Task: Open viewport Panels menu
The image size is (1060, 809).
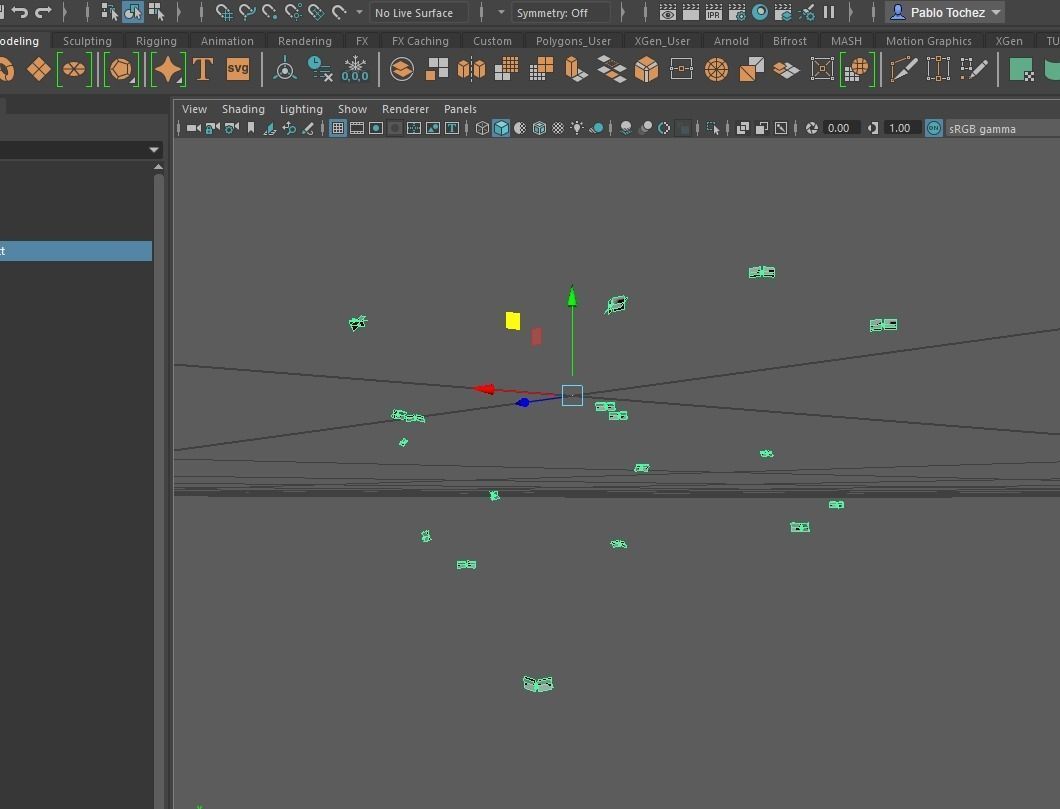Action: [x=460, y=109]
